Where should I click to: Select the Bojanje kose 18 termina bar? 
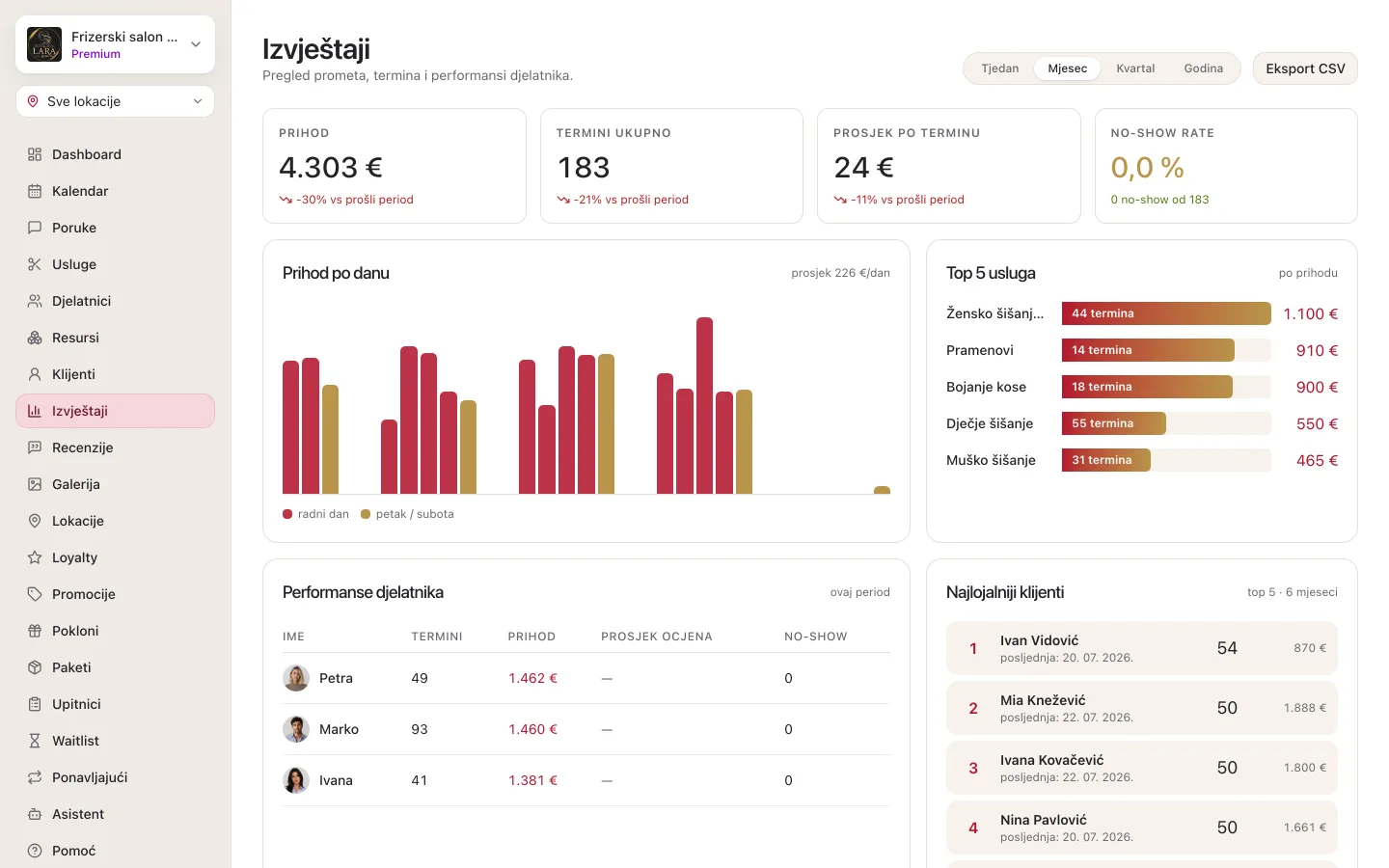(x=1147, y=387)
